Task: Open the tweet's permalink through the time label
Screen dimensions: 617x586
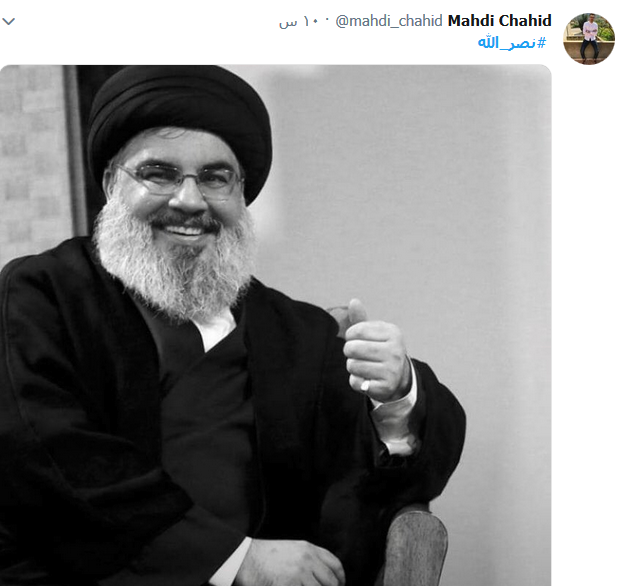Action: point(300,21)
